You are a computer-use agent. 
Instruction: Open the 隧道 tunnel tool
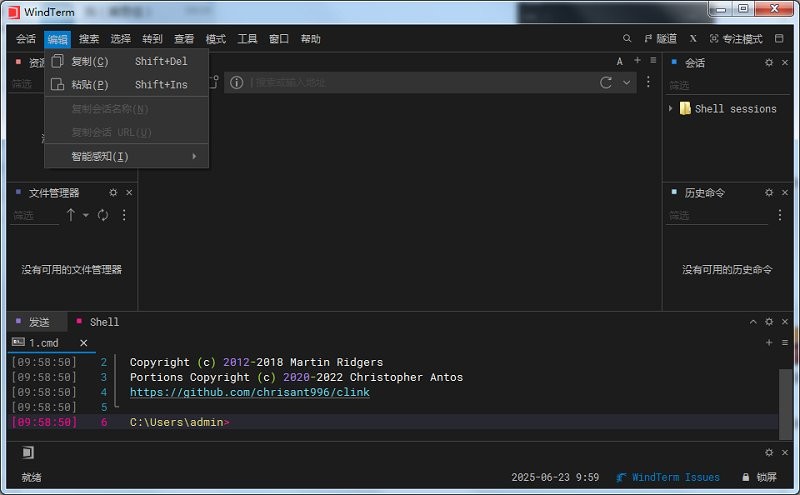pyautogui.click(x=661, y=39)
